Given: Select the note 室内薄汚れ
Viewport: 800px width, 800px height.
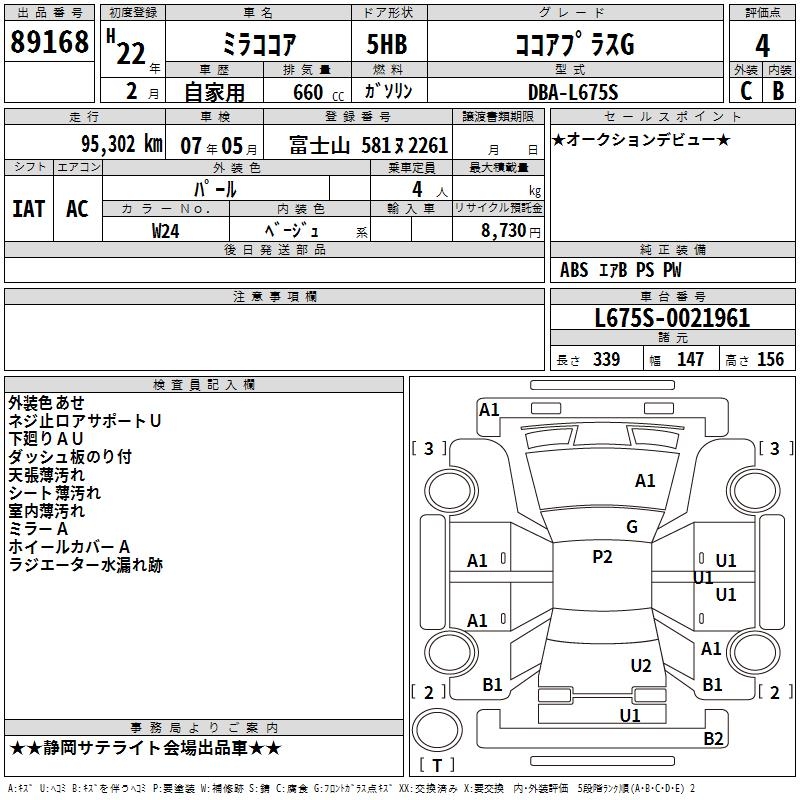Looking at the screenshot, I should 46,511.
